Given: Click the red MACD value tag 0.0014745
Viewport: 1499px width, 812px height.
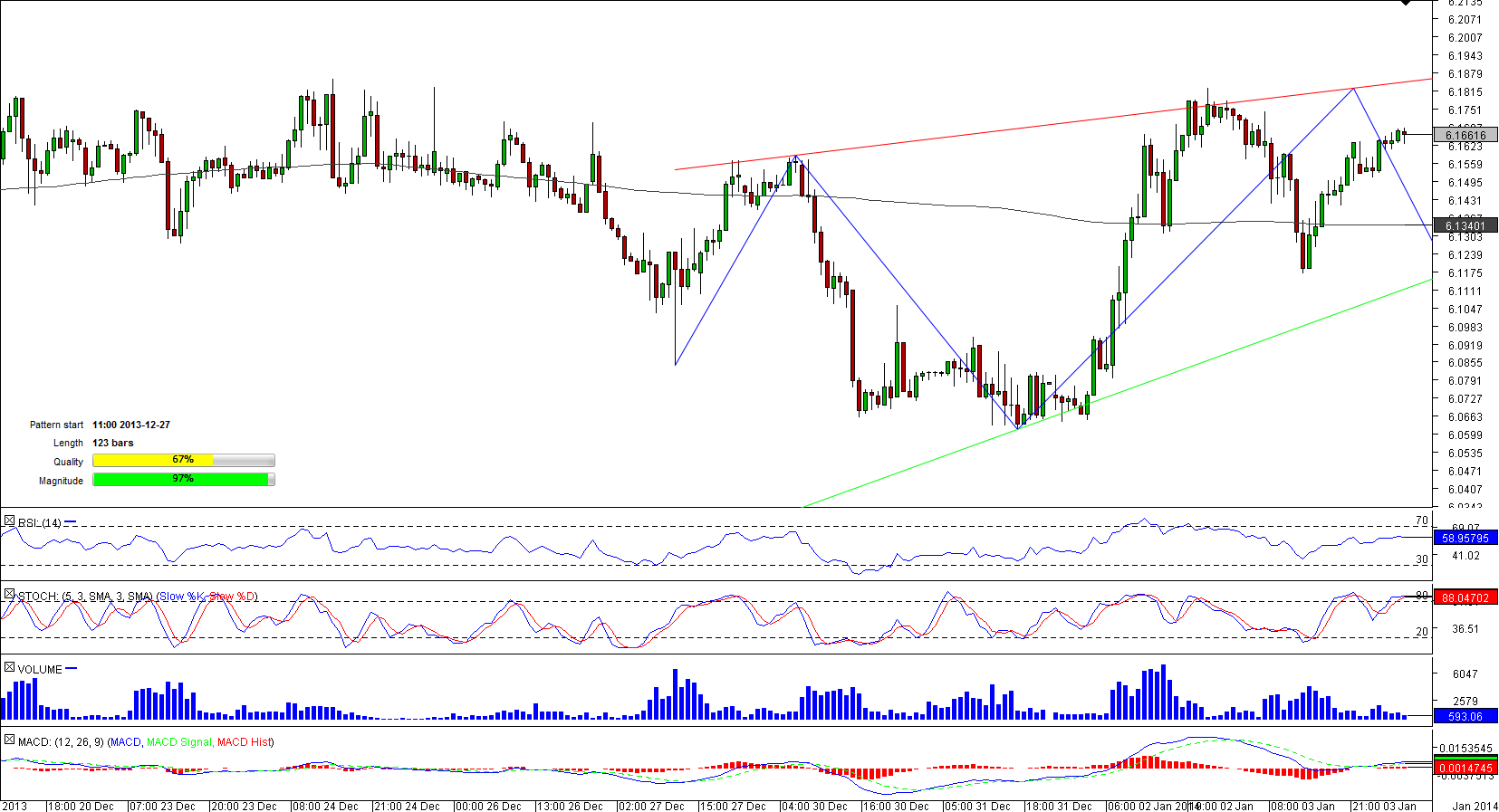Looking at the screenshot, I should click(x=1465, y=769).
